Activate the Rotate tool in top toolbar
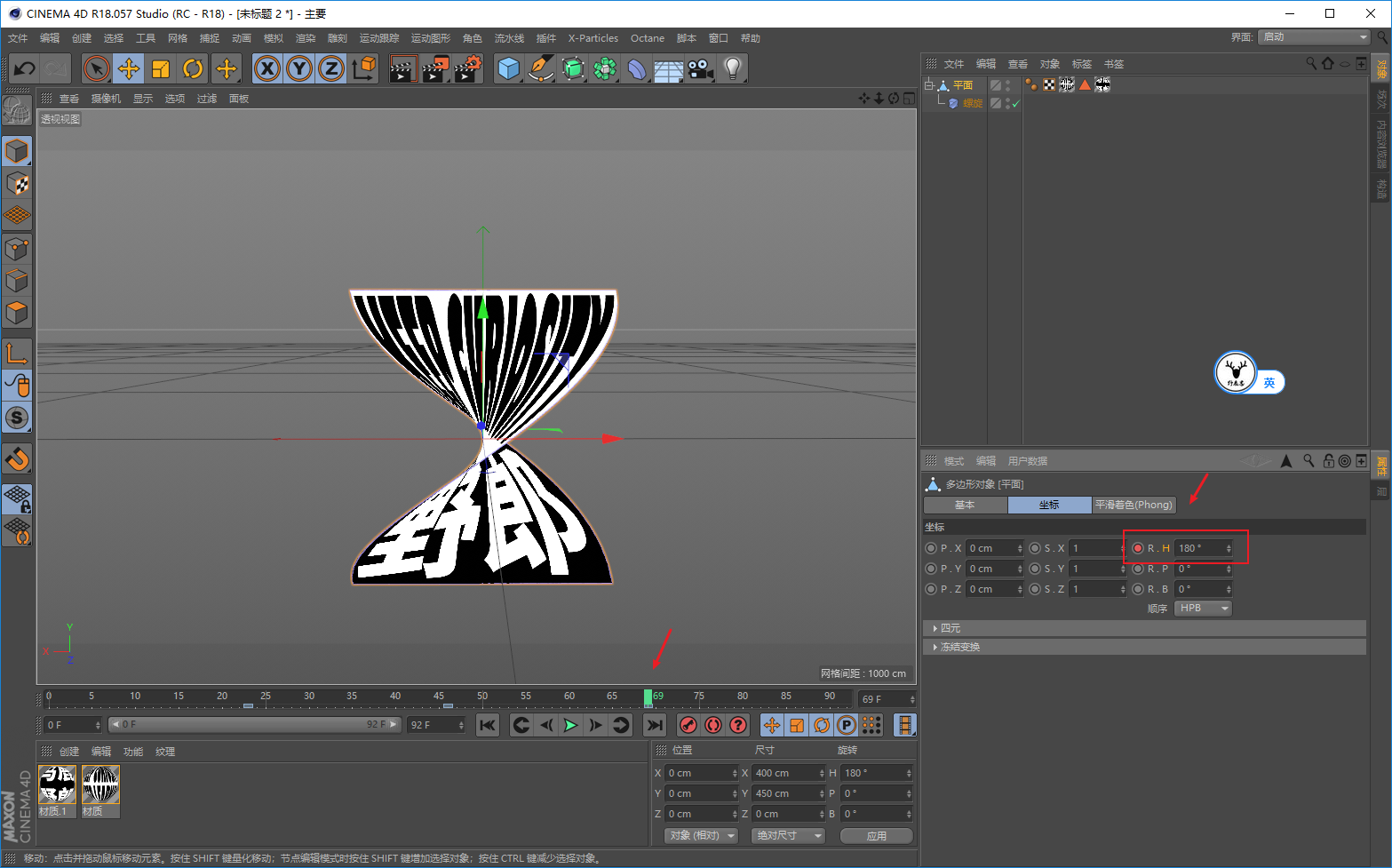This screenshot has width=1392, height=868. (193, 68)
